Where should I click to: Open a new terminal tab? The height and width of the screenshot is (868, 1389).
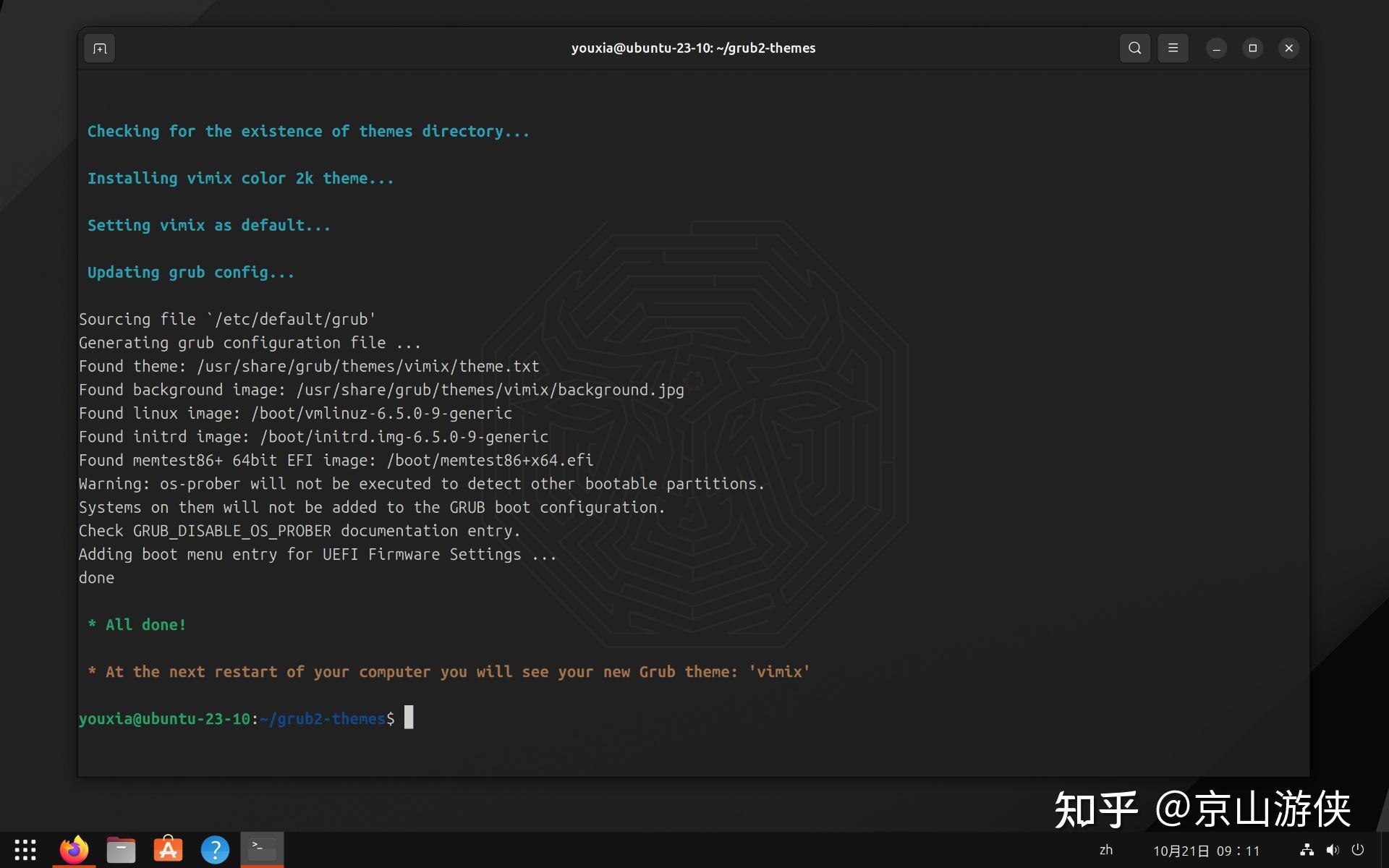(x=99, y=48)
